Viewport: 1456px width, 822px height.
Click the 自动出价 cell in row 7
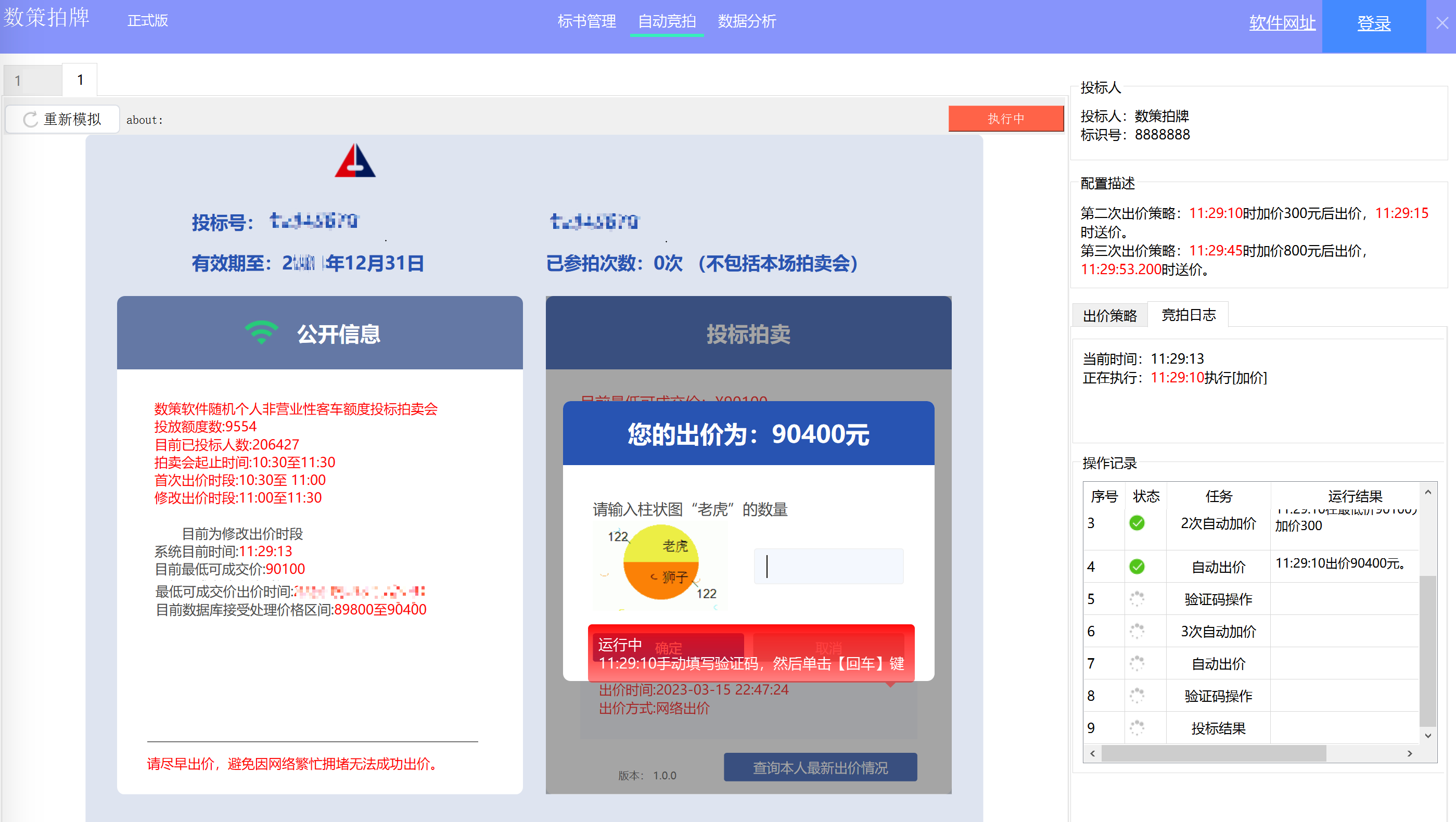(x=1218, y=664)
